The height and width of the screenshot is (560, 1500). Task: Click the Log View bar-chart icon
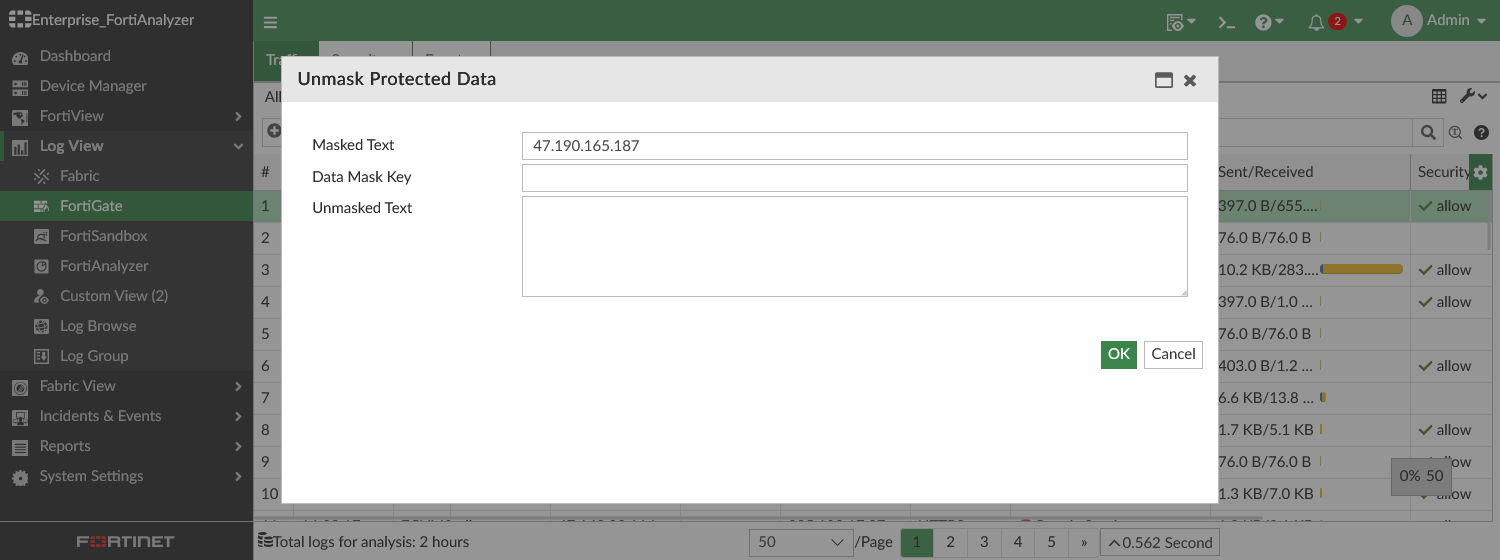pyautogui.click(x=20, y=147)
